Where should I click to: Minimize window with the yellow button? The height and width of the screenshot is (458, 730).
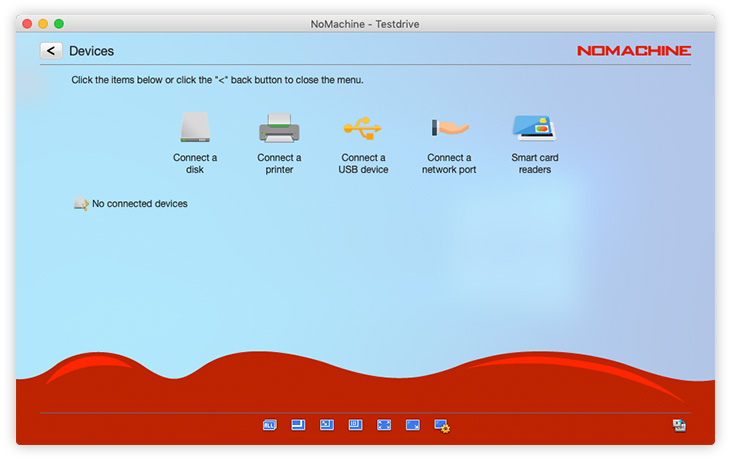click(43, 23)
